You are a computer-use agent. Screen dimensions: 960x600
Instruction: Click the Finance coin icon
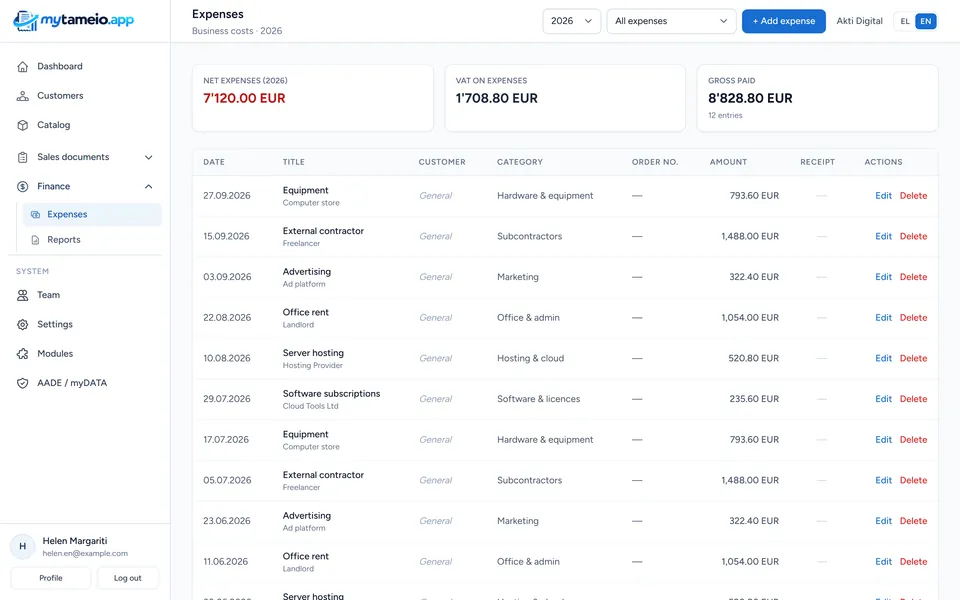23,186
